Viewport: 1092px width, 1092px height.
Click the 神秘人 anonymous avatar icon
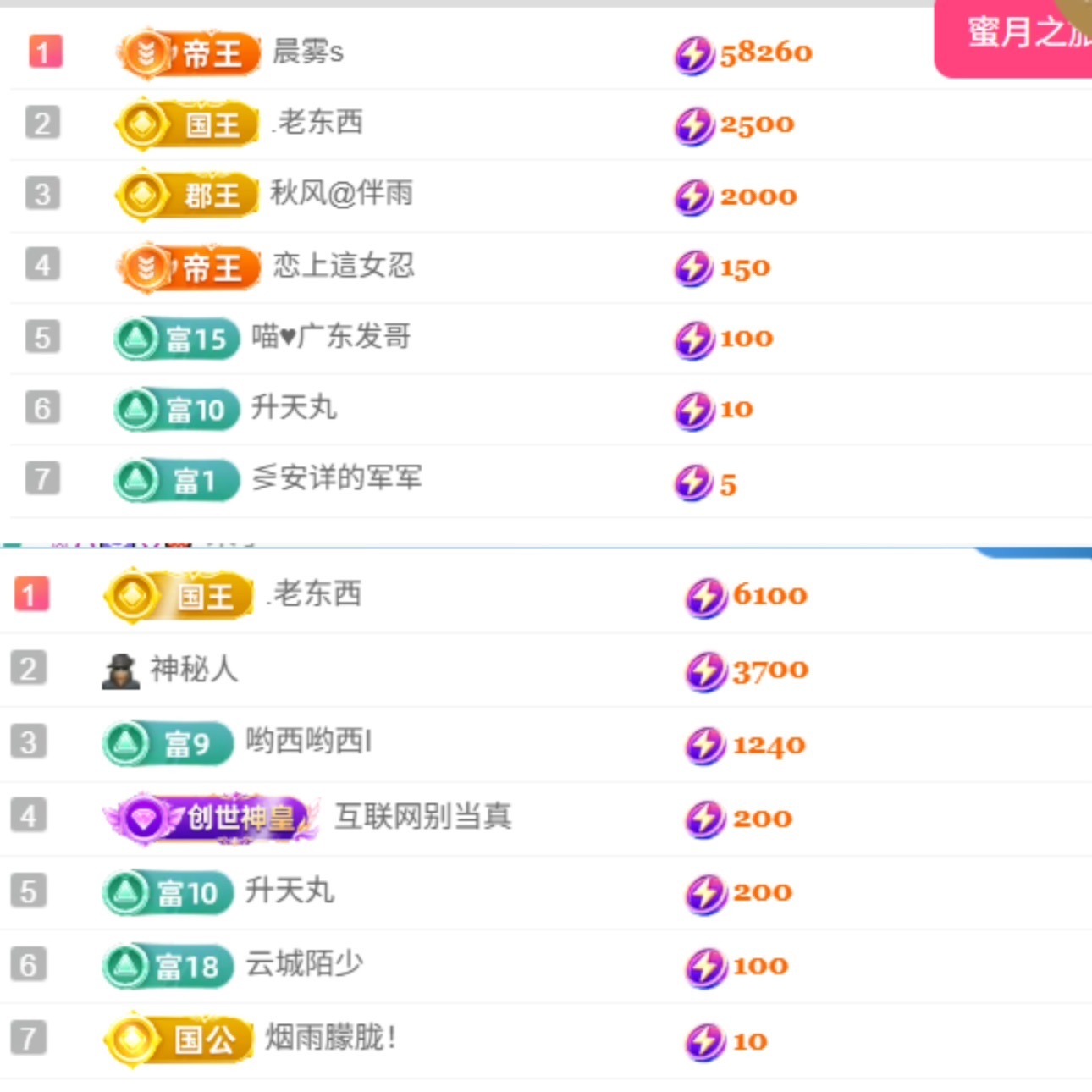click(x=120, y=671)
